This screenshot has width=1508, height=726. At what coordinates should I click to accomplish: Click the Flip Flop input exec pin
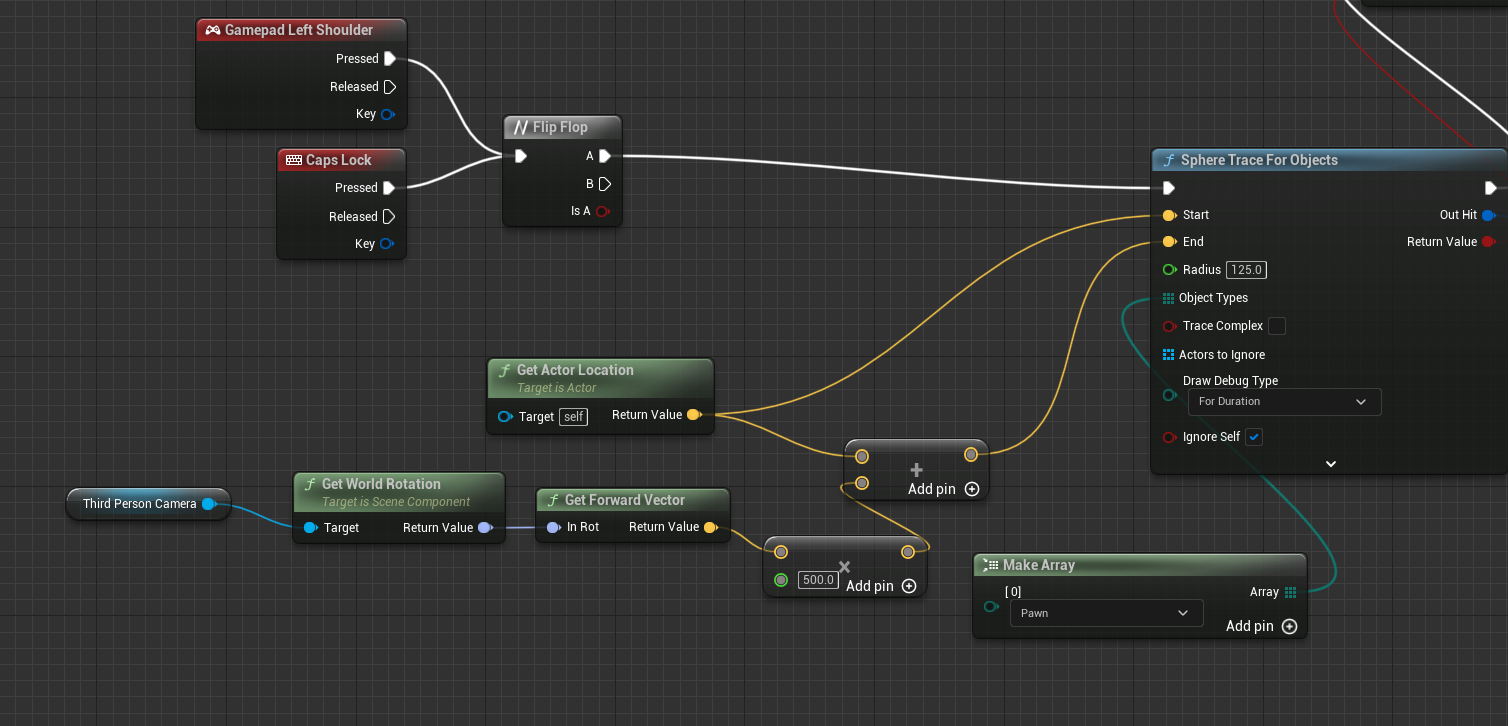[520, 156]
